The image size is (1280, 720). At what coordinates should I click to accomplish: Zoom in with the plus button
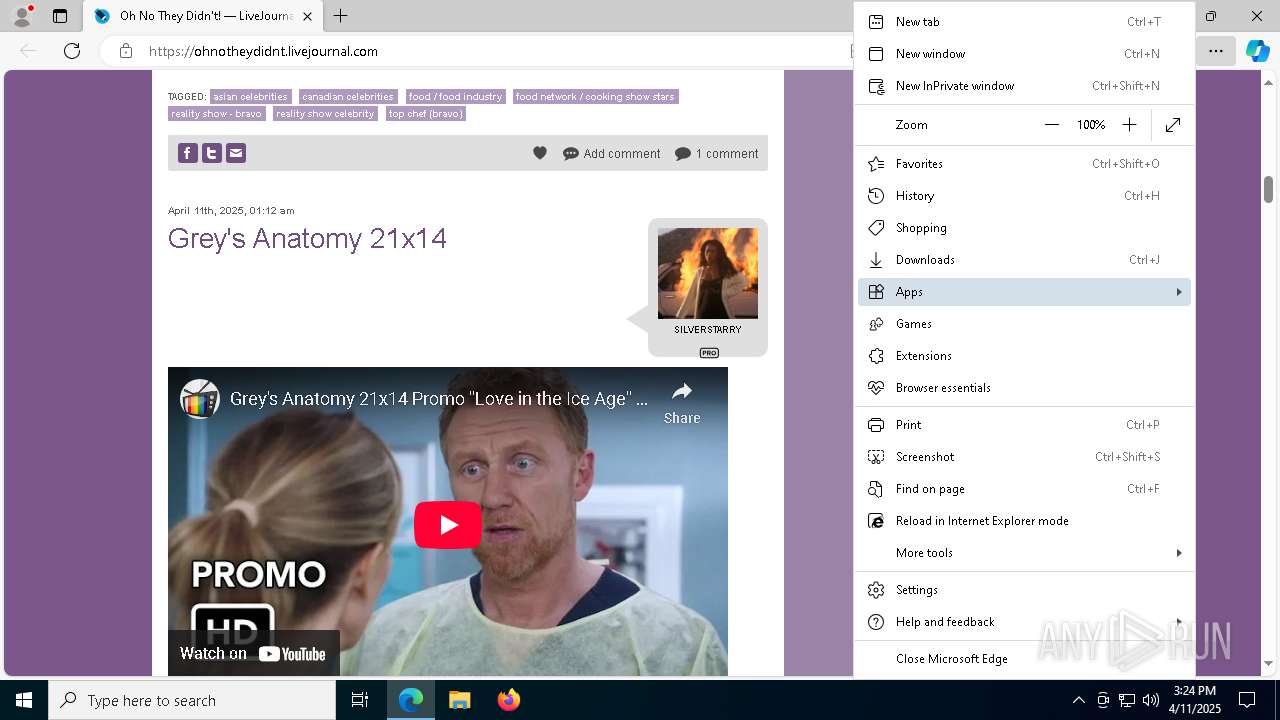pos(1129,125)
